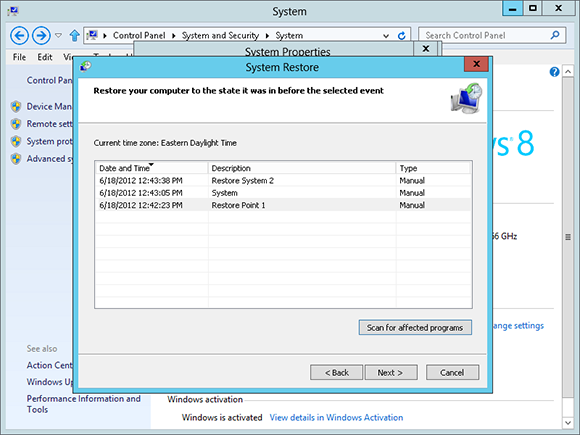Viewport: 580px width, 435px height.
Task: Click the search magnifier icon
Action: (555, 35)
